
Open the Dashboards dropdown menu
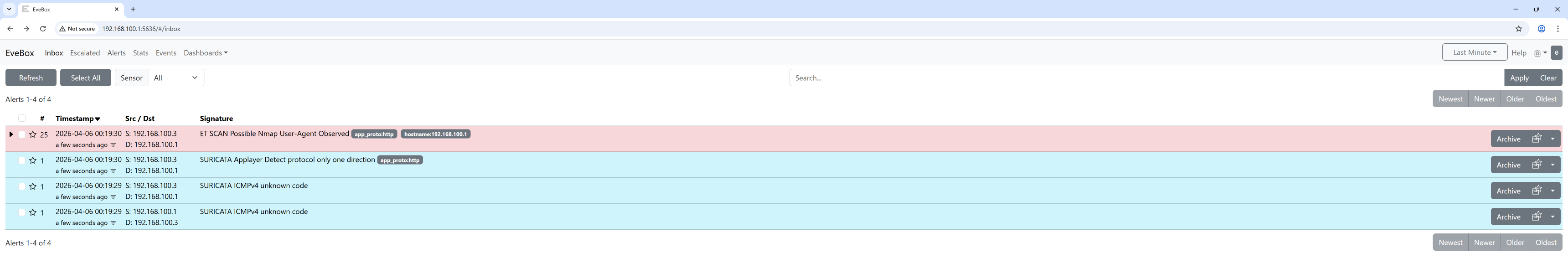[x=206, y=53]
